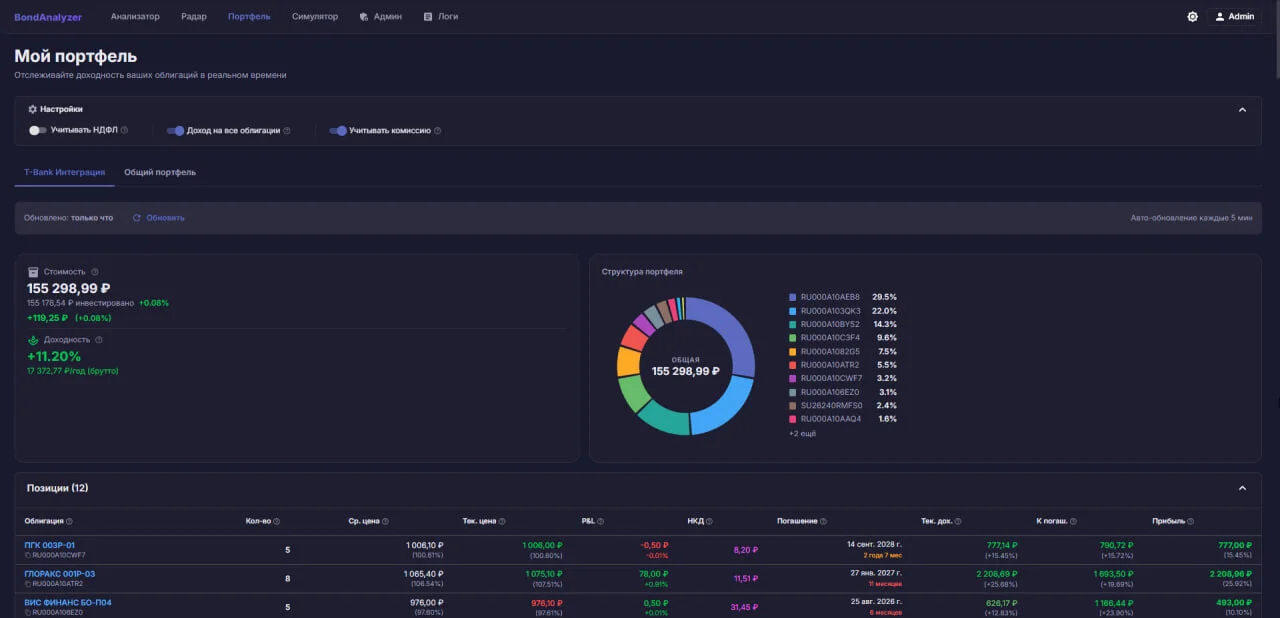
Task: Click the BondAnalyzer logo link
Action: pos(48,17)
